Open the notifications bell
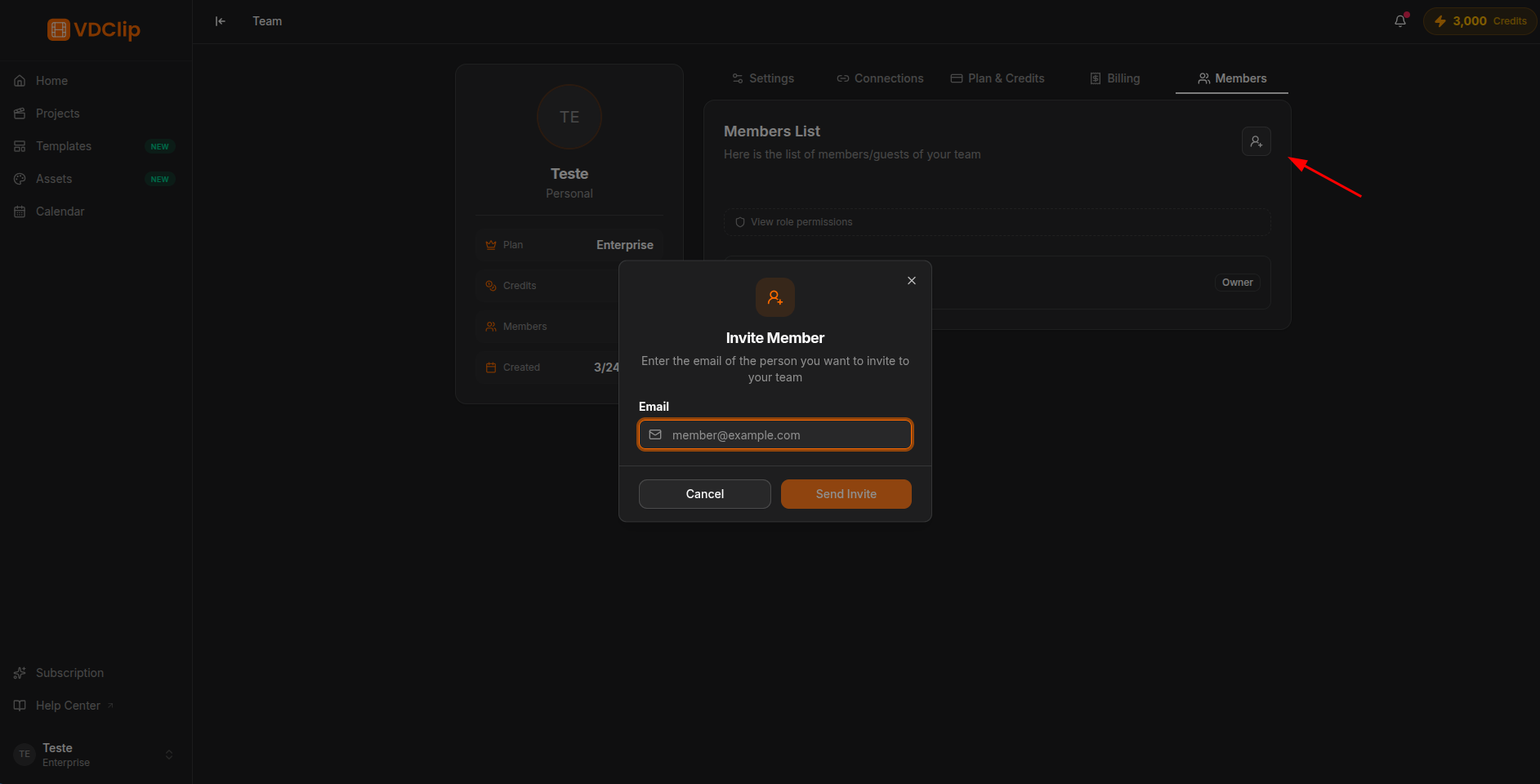This screenshot has width=1540, height=784. (1400, 21)
